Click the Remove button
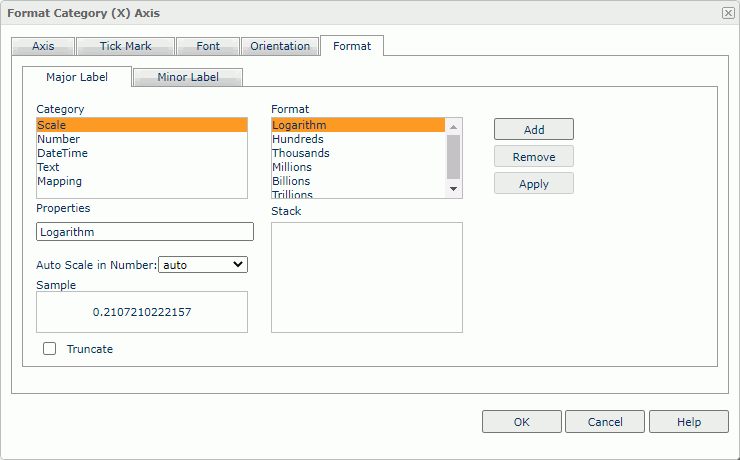The height and width of the screenshot is (460, 740). pos(534,157)
